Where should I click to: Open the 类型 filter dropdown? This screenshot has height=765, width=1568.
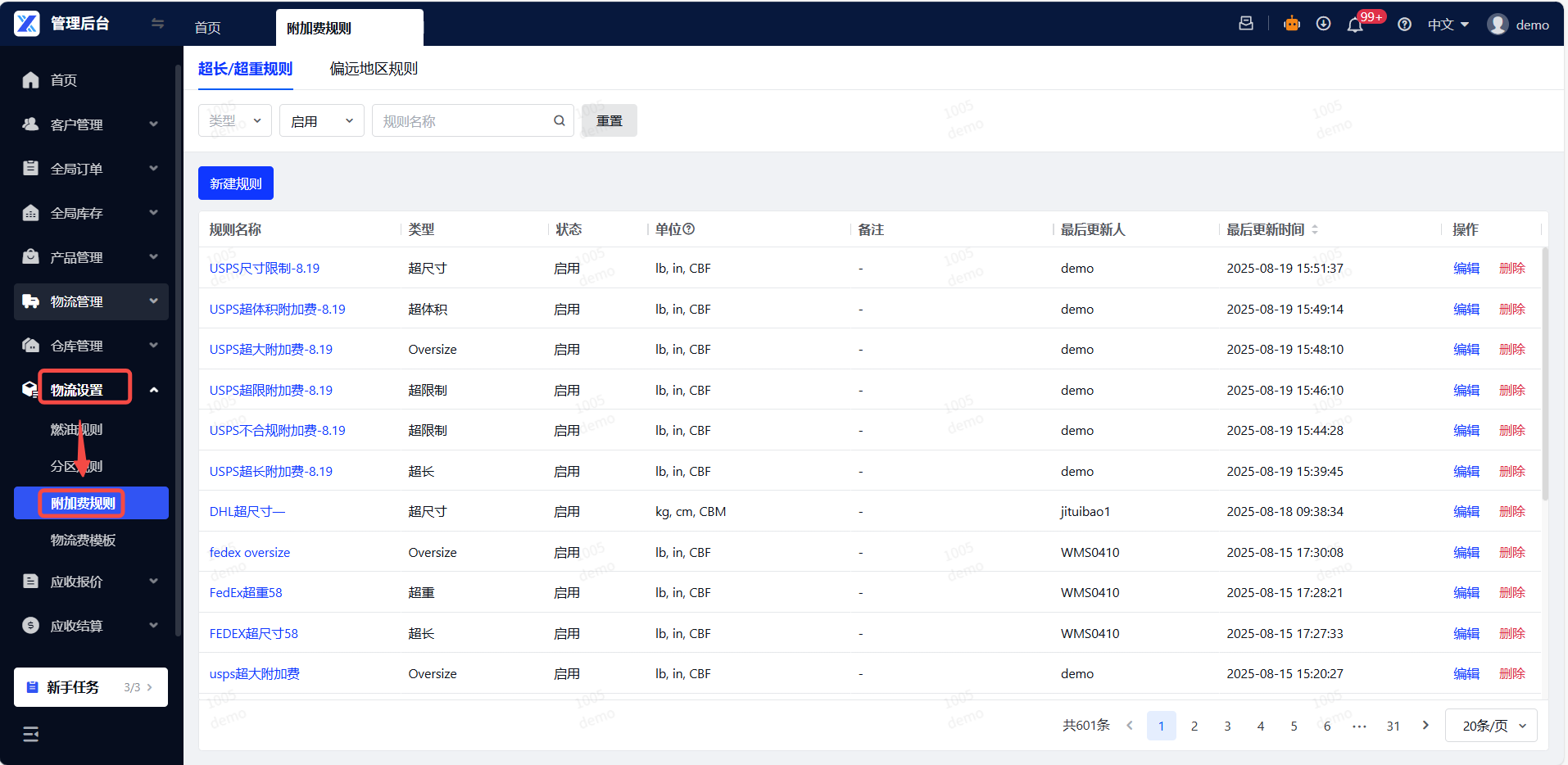click(235, 121)
